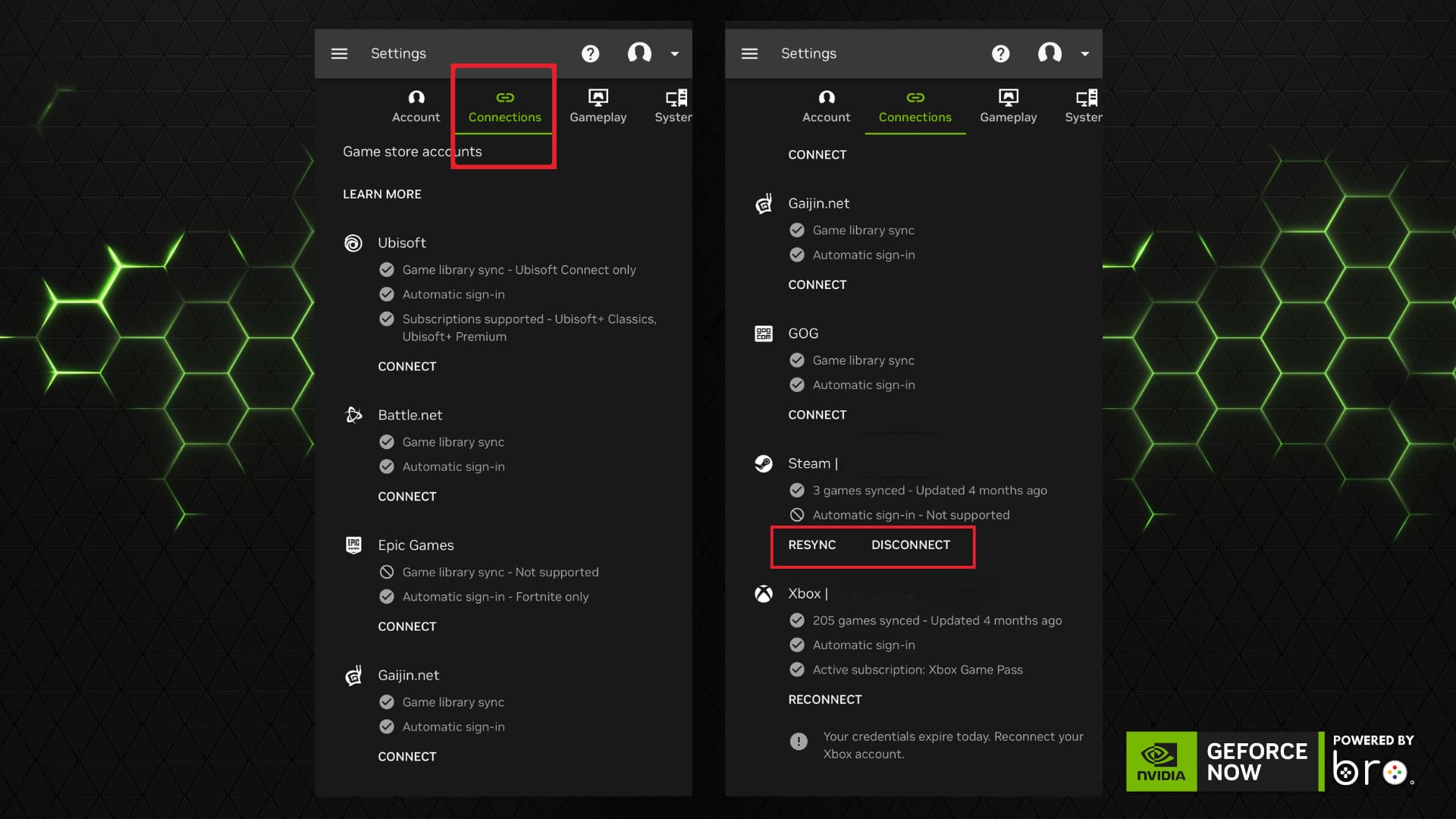Select Connections tab in right panel

coord(915,107)
